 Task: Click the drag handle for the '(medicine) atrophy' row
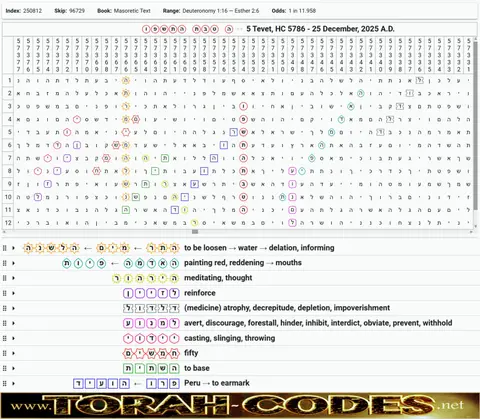click(x=5, y=308)
